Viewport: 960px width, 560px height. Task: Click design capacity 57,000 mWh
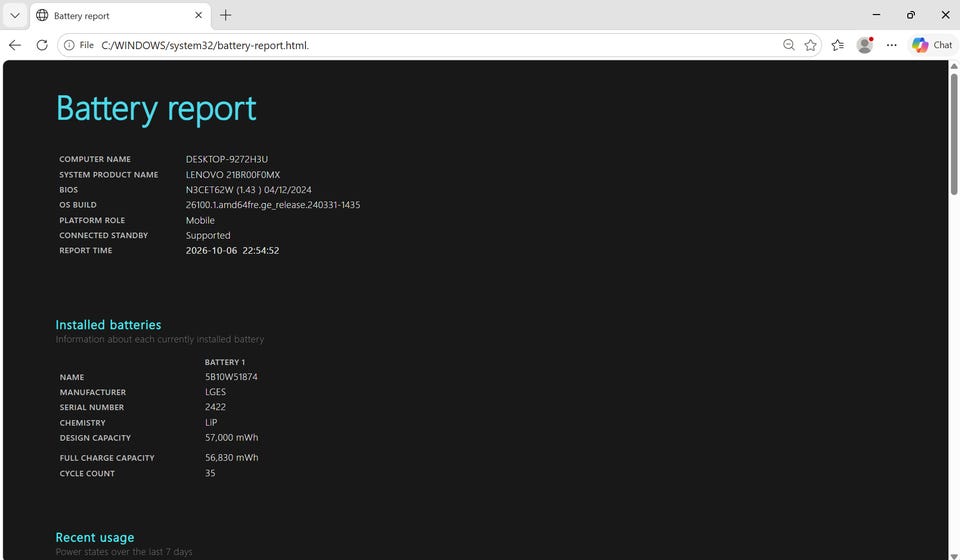click(231, 438)
